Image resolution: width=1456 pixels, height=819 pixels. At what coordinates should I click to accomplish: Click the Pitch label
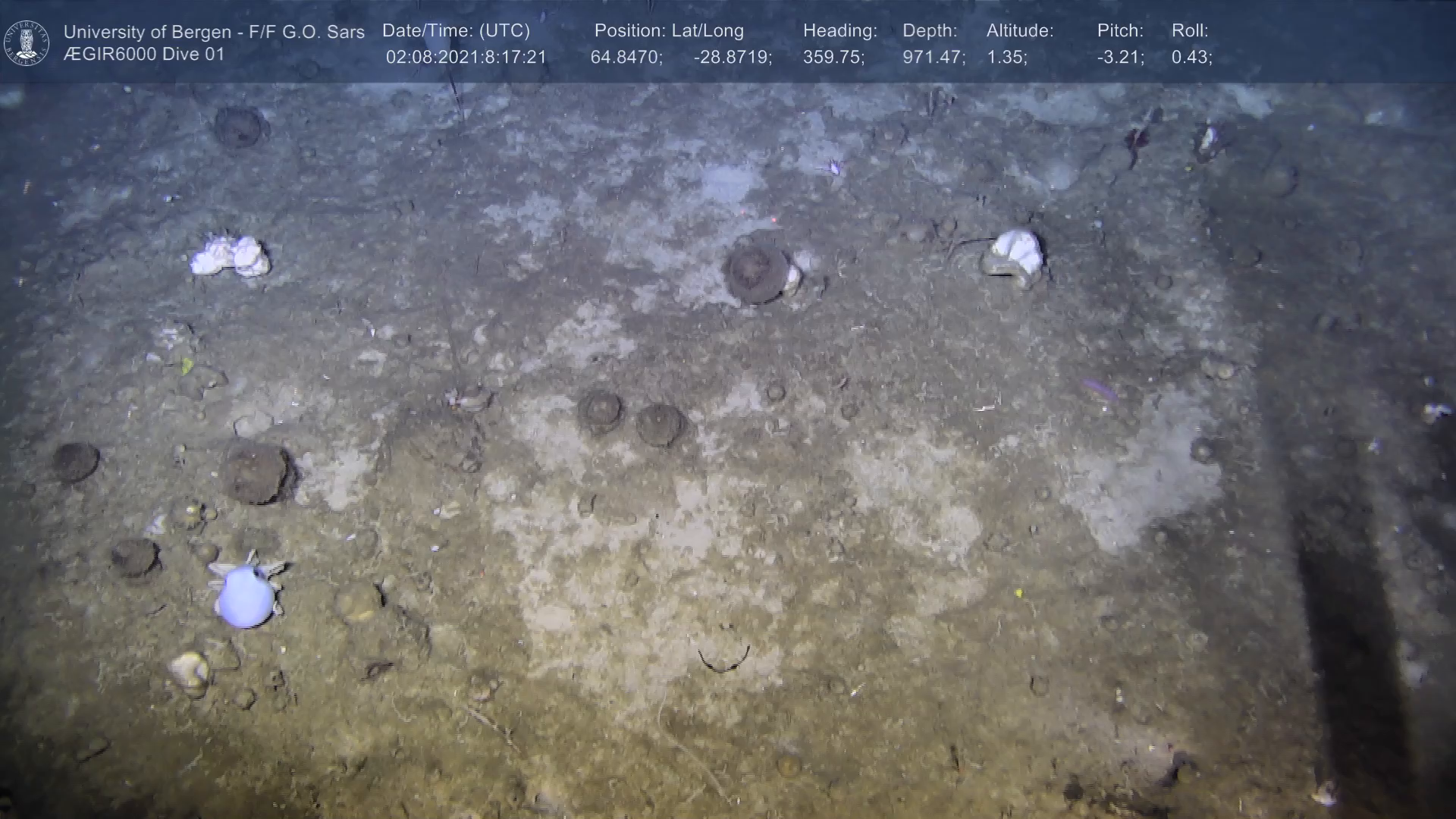(1119, 31)
